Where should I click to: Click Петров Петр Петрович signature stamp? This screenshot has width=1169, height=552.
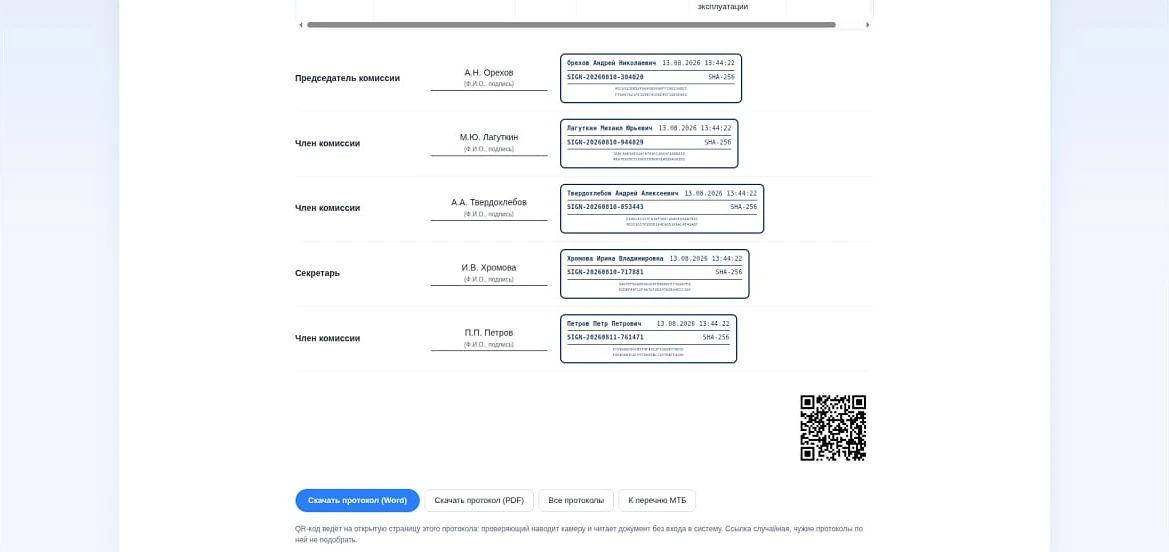(x=648, y=339)
